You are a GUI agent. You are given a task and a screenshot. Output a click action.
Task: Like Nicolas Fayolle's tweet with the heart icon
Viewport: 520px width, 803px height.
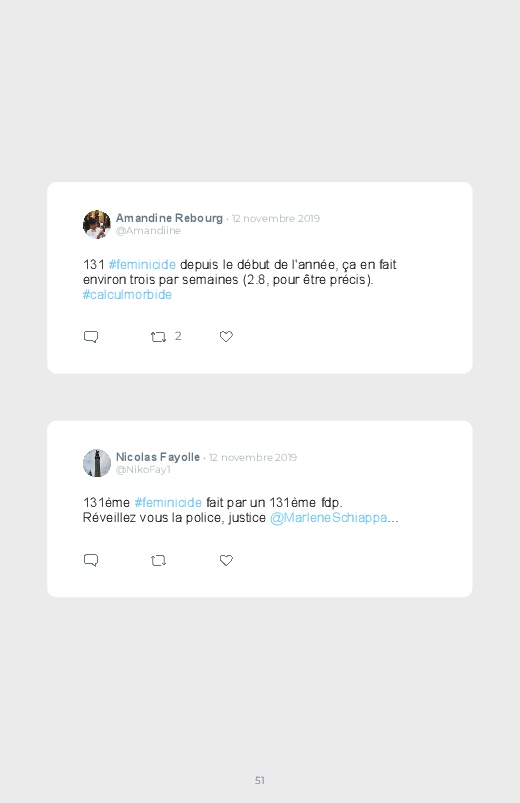pos(226,560)
